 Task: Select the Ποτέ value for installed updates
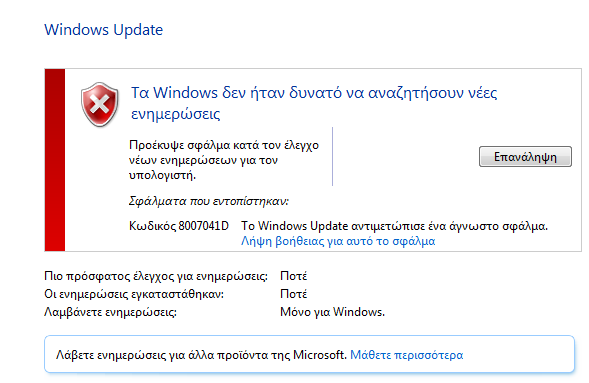point(293,294)
